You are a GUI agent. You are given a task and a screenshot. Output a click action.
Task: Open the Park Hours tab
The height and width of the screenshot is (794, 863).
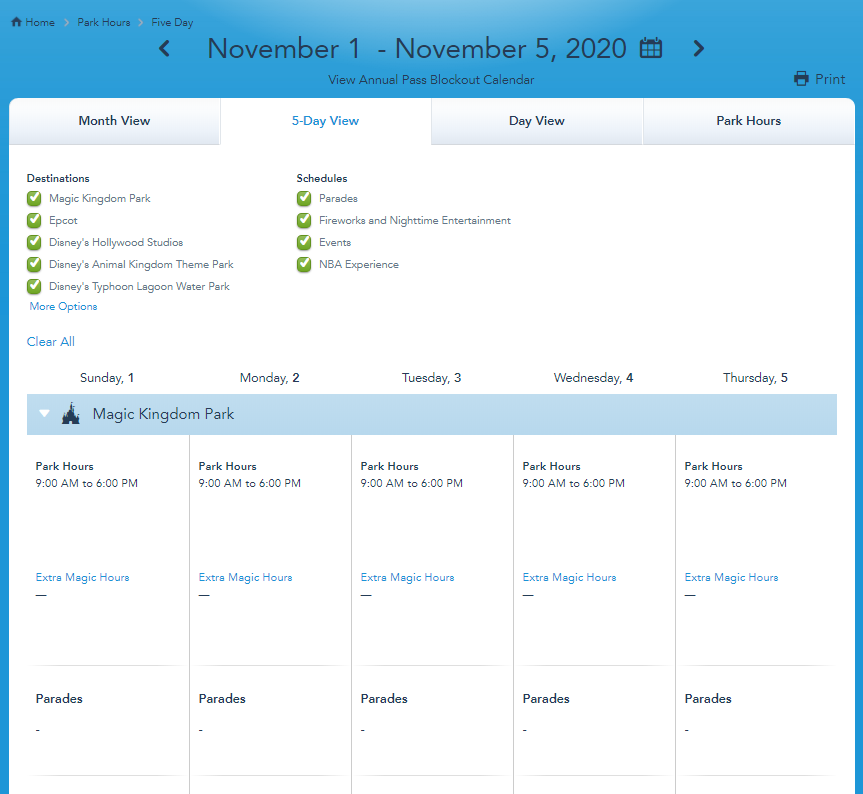click(748, 121)
